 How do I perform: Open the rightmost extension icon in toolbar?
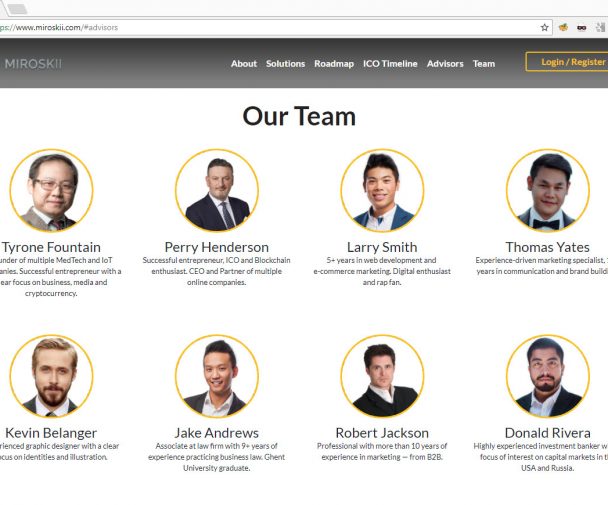(600, 28)
